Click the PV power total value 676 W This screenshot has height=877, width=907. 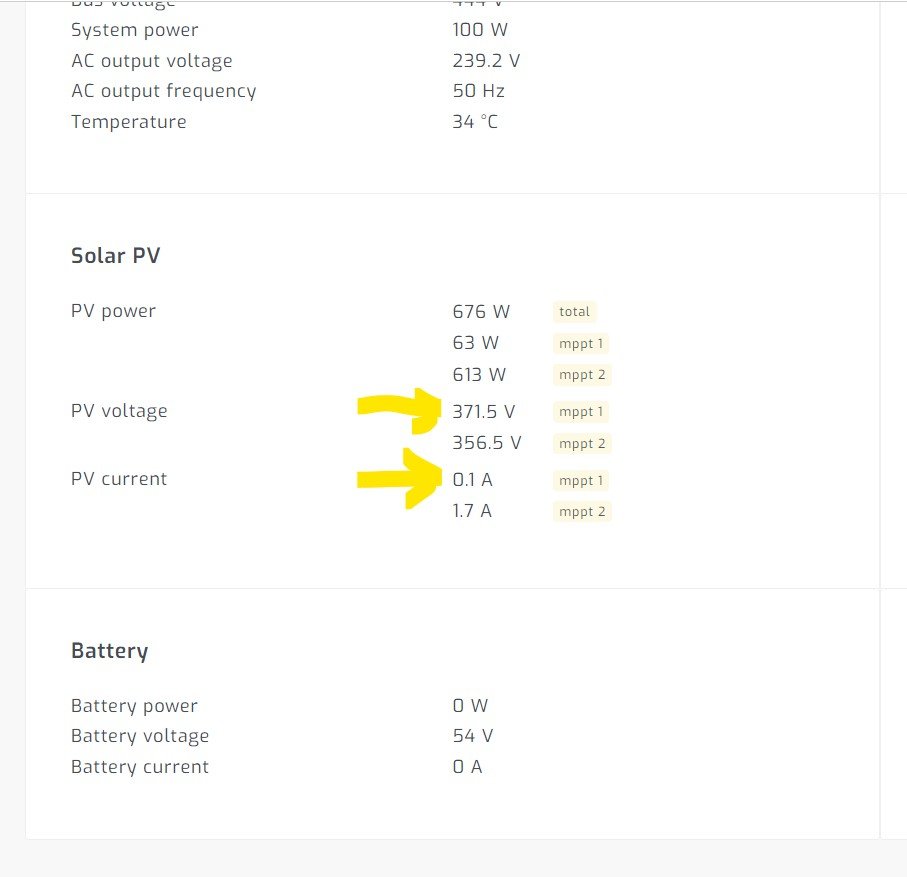coord(481,312)
